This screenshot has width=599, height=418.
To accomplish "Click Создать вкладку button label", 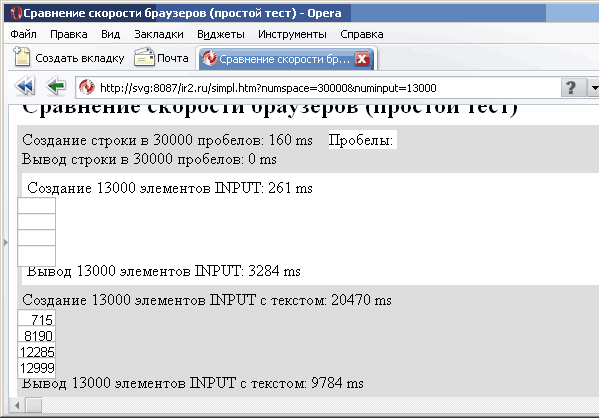I will point(80,58).
